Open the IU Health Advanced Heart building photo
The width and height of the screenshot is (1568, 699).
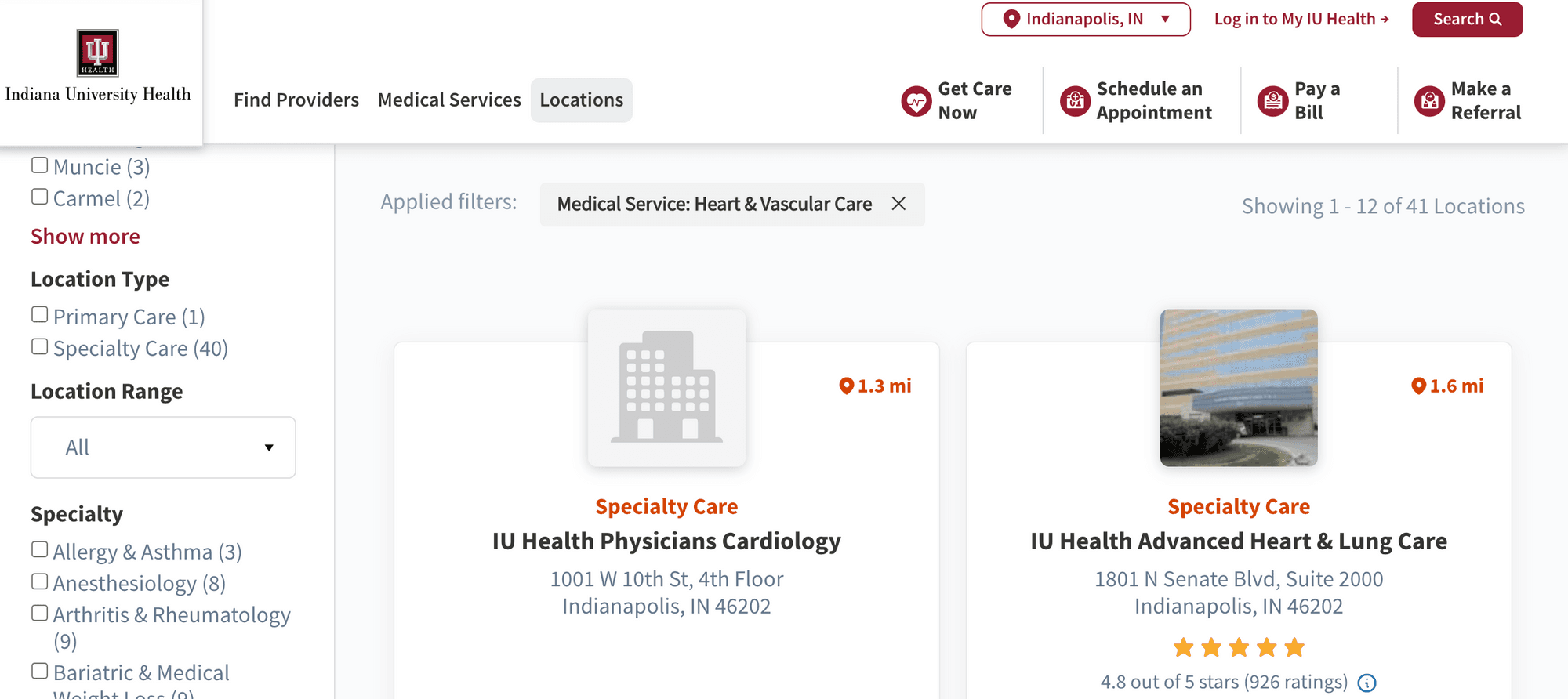1239,388
